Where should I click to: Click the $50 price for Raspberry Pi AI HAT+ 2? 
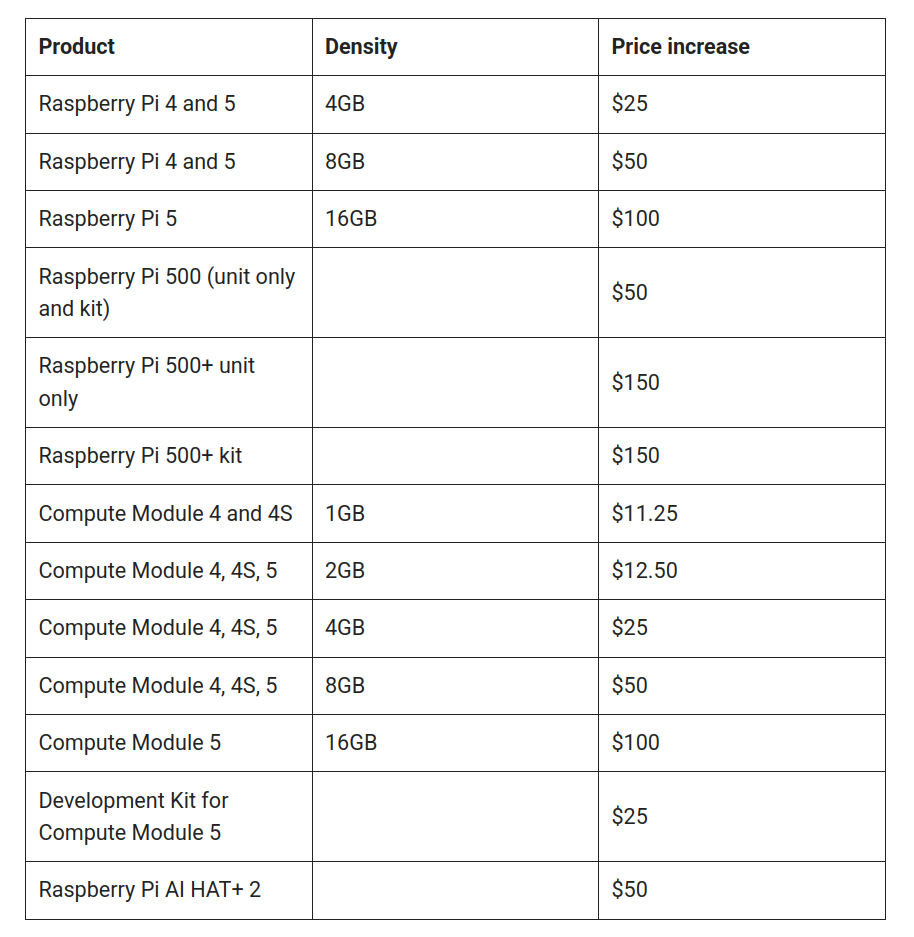coord(629,890)
